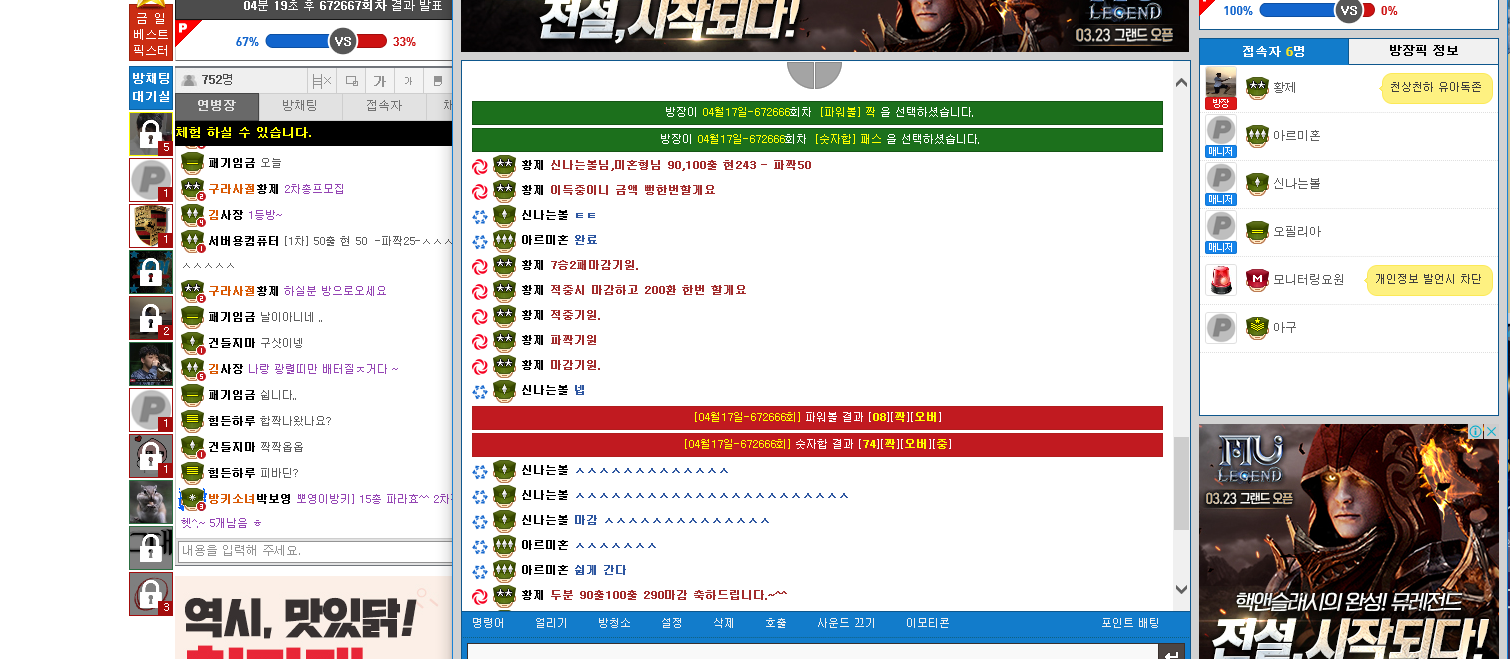
Task: Toggle 사운드 끄기 sound off
Action: pyautogui.click(x=846, y=623)
